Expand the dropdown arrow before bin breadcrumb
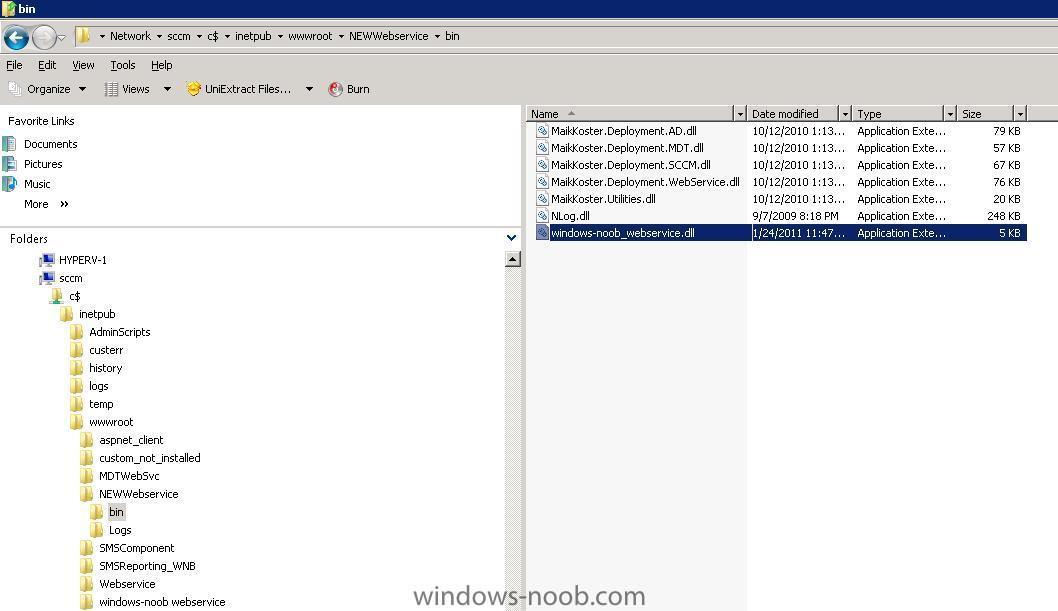Viewport: 1058px width, 611px height. [437, 36]
